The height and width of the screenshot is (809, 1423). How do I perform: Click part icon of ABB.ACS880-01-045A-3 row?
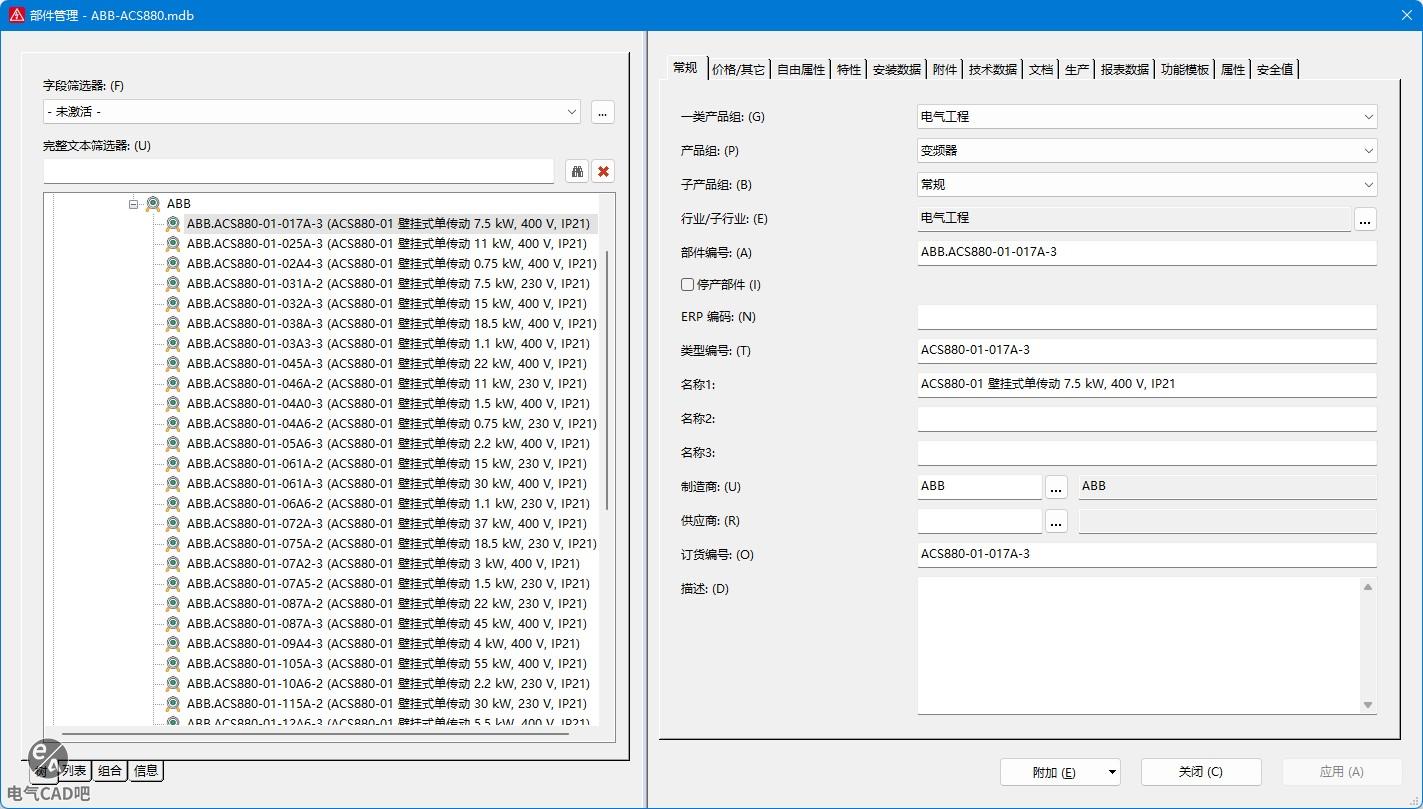173,364
